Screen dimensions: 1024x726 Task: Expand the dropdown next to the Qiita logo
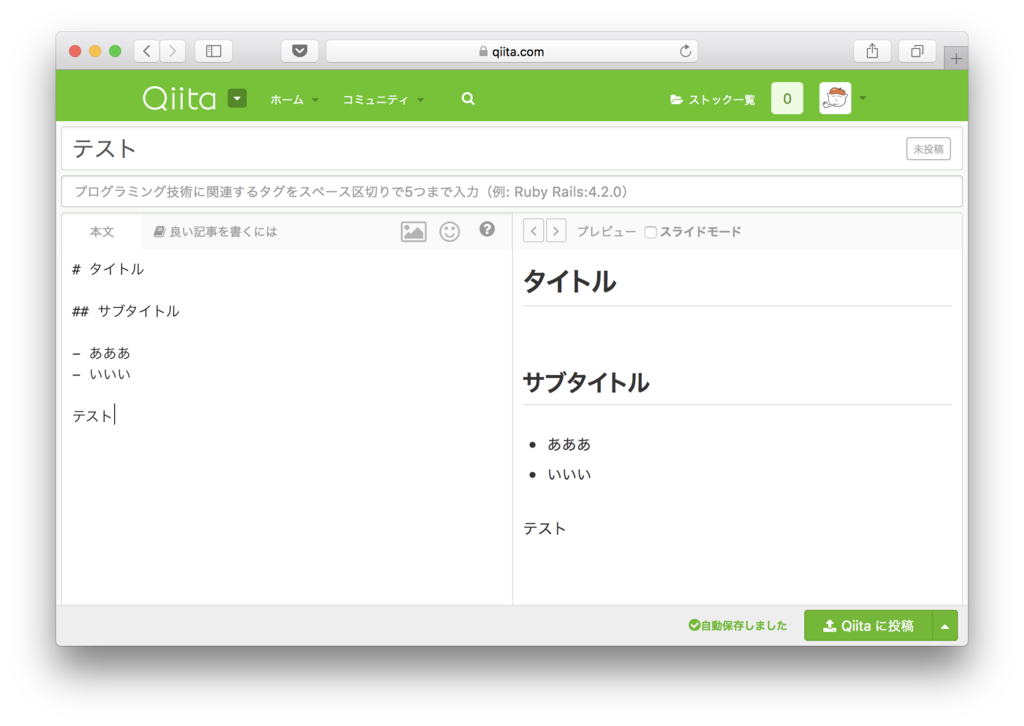coord(236,98)
